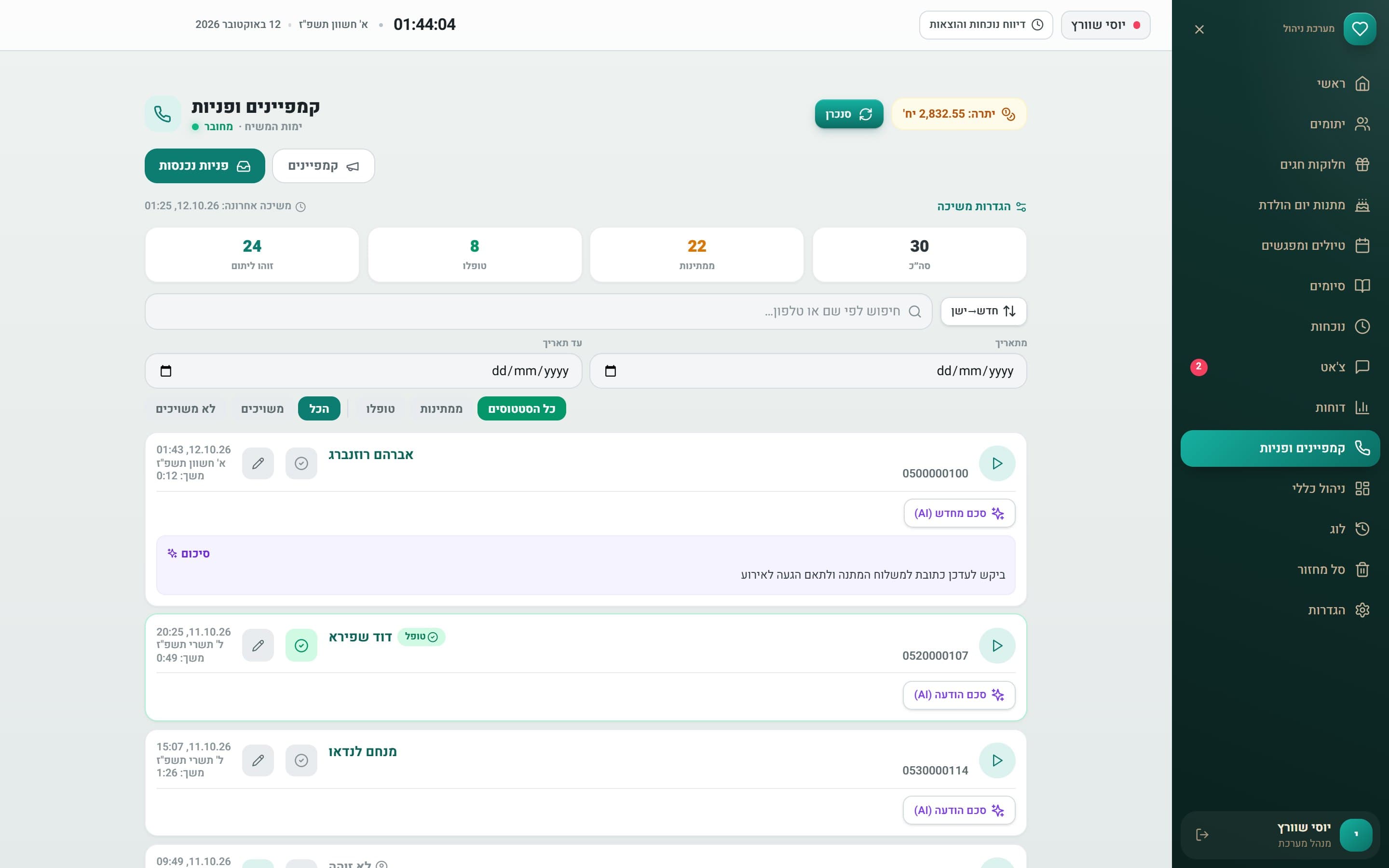Show only משויכים inquiries
This screenshot has height=868, width=1389.
click(x=262, y=409)
